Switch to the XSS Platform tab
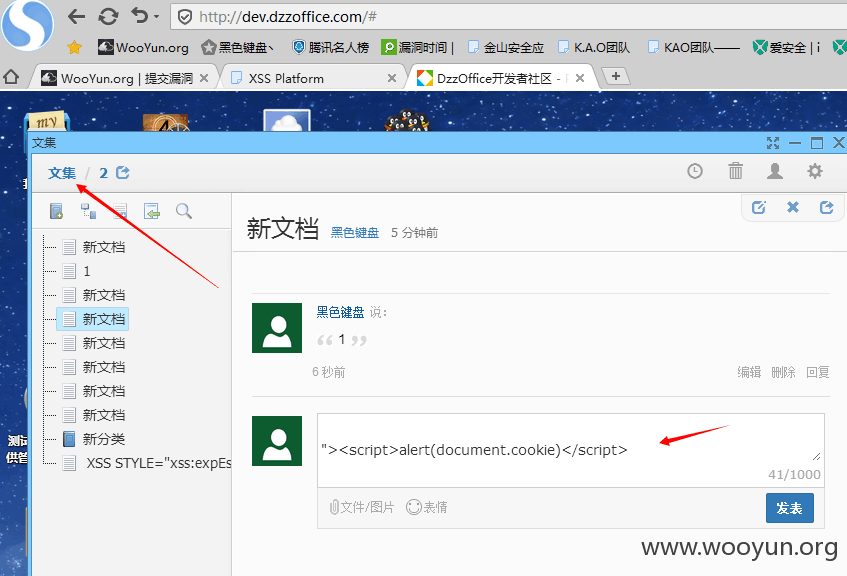Image resolution: width=847 pixels, height=576 pixels. [x=313, y=78]
